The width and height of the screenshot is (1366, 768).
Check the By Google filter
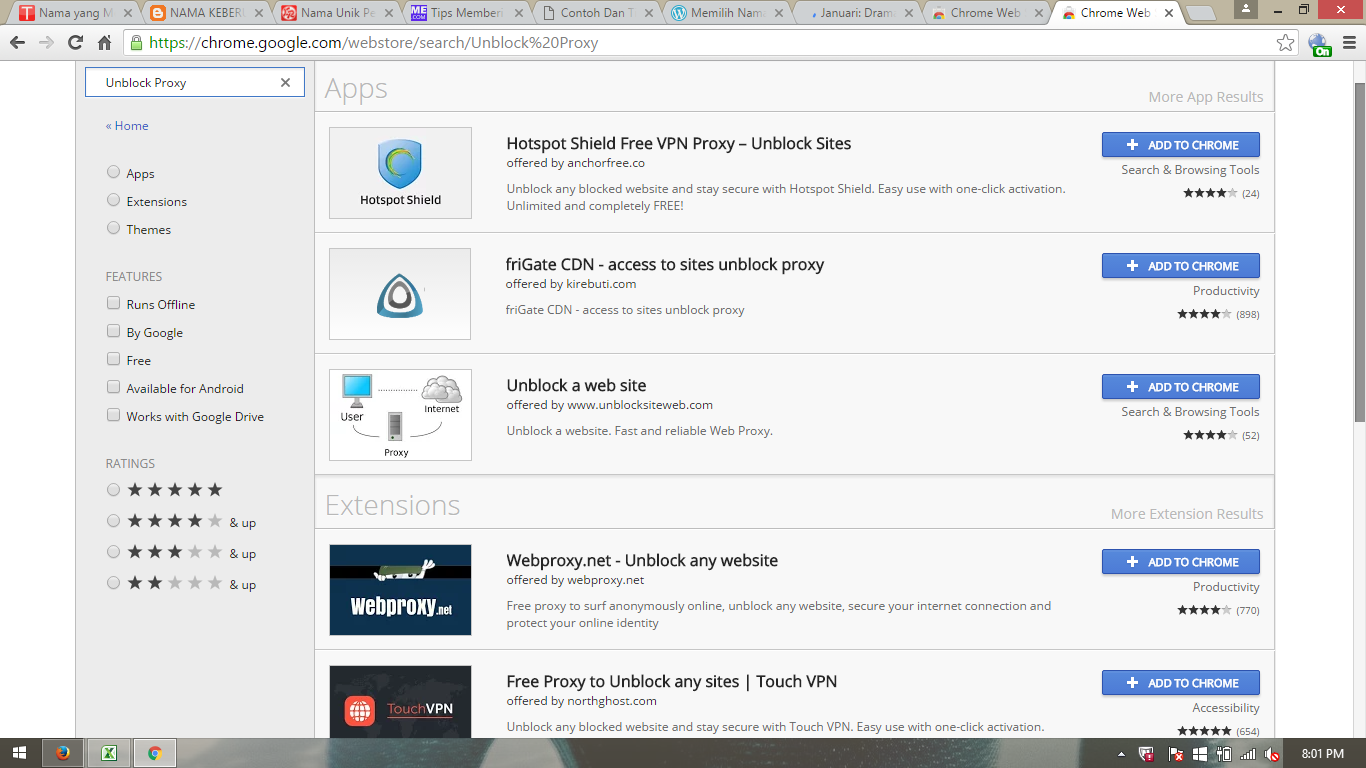[113, 331]
